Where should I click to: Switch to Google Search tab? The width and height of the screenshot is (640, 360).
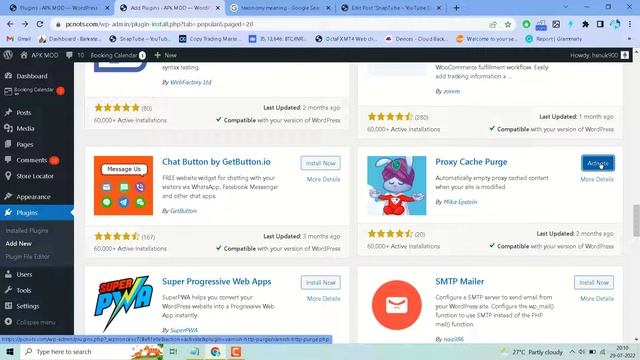[281, 8]
